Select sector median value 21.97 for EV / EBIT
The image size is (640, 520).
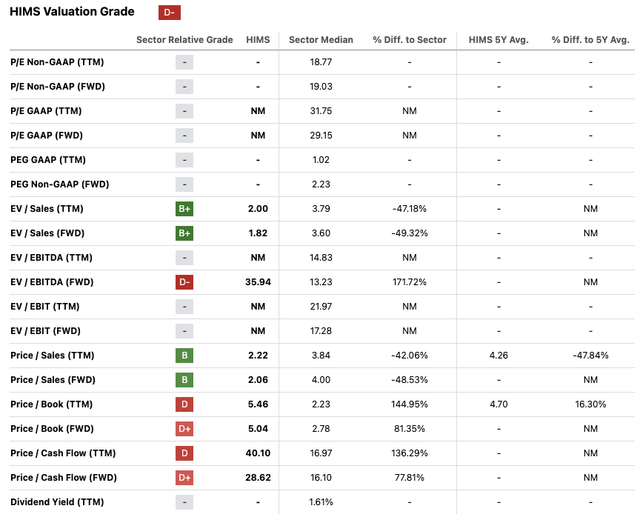[321, 307]
